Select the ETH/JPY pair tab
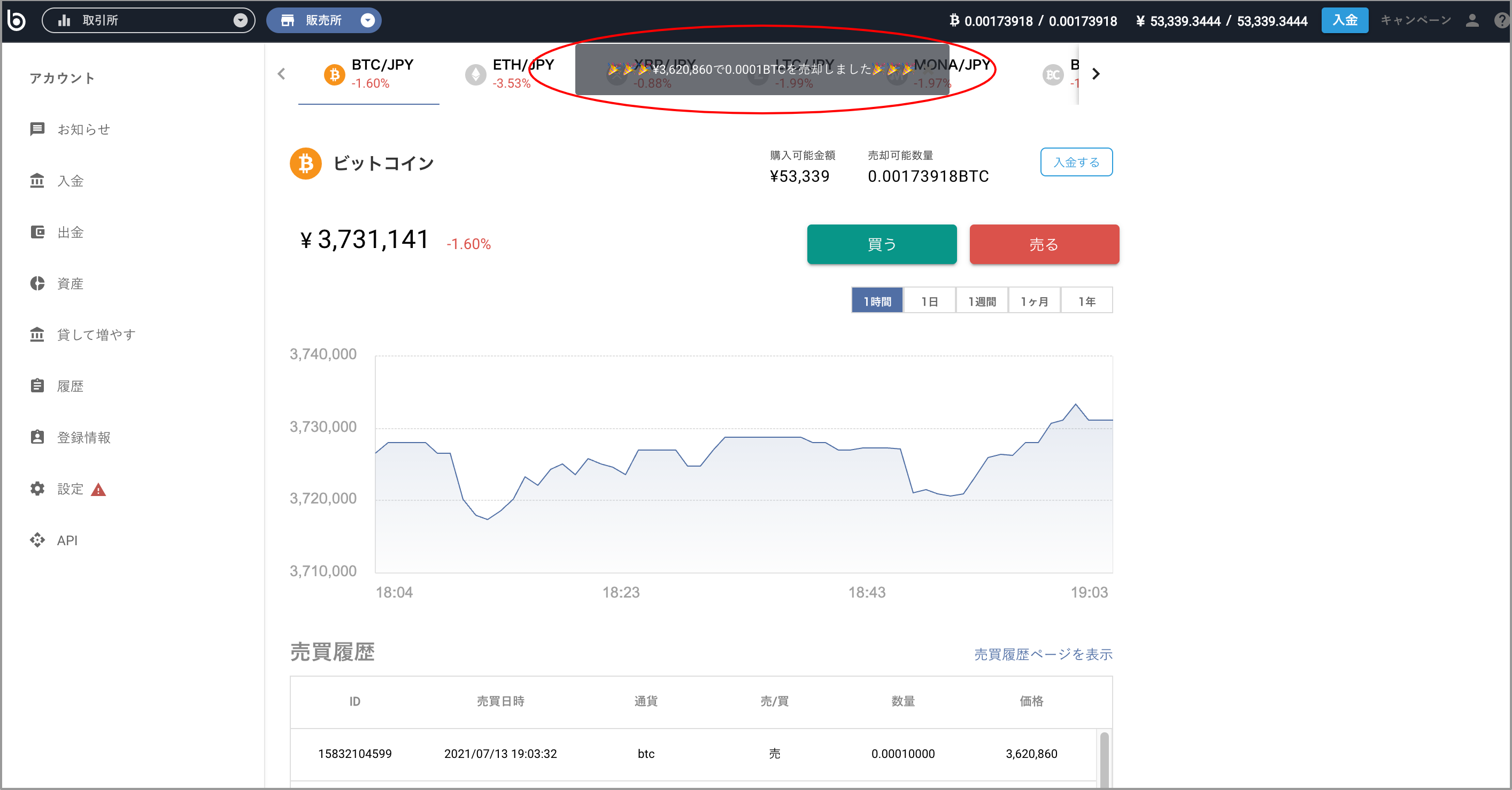This screenshot has width=1512, height=790. 510,74
